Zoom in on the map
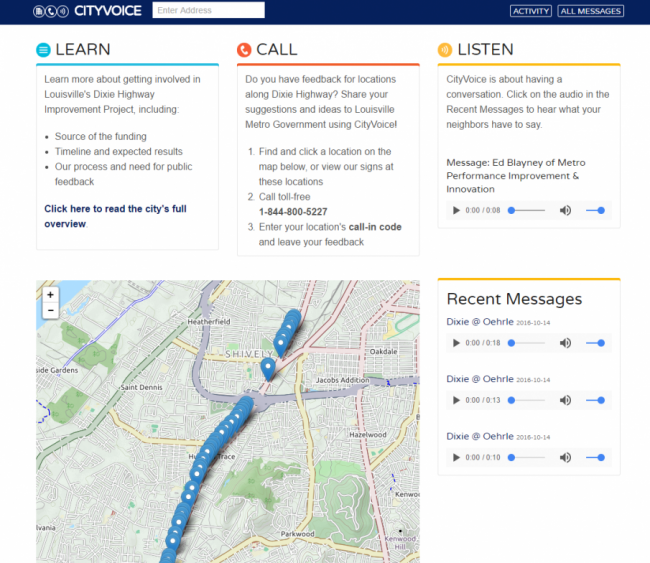The width and height of the screenshot is (650, 563). (51, 295)
